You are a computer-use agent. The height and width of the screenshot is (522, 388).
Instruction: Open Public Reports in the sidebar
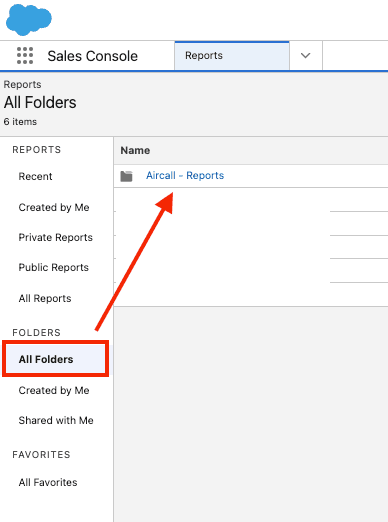(x=54, y=267)
